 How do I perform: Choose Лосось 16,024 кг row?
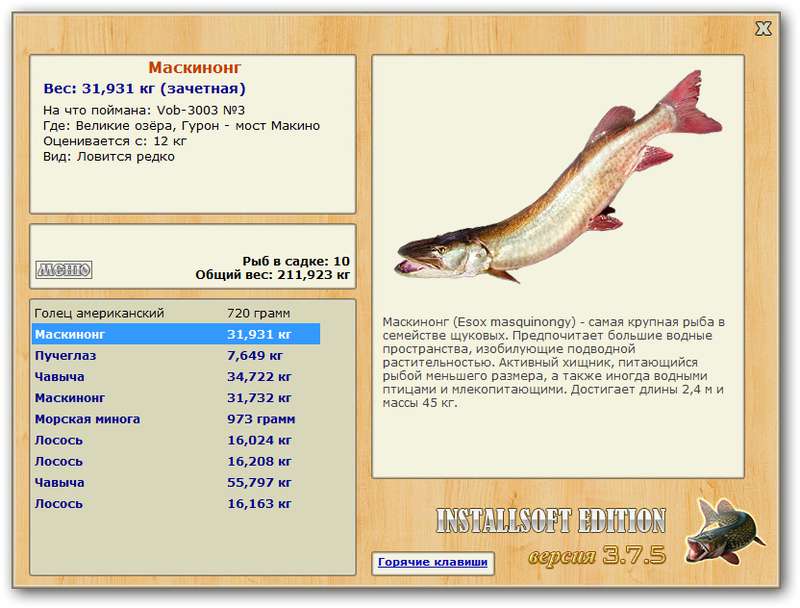(176, 440)
